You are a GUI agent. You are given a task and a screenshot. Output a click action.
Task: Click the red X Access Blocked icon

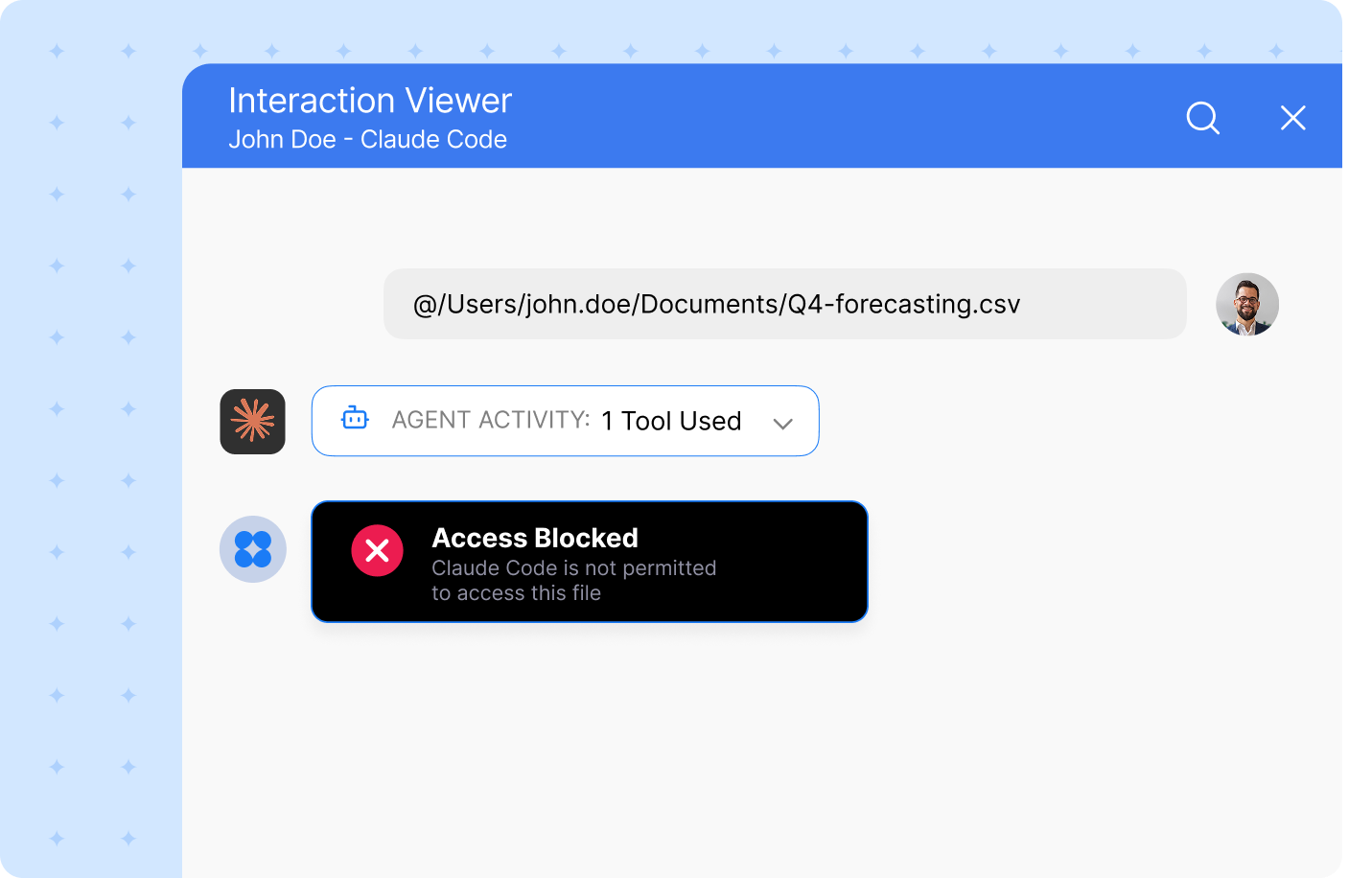(x=377, y=550)
